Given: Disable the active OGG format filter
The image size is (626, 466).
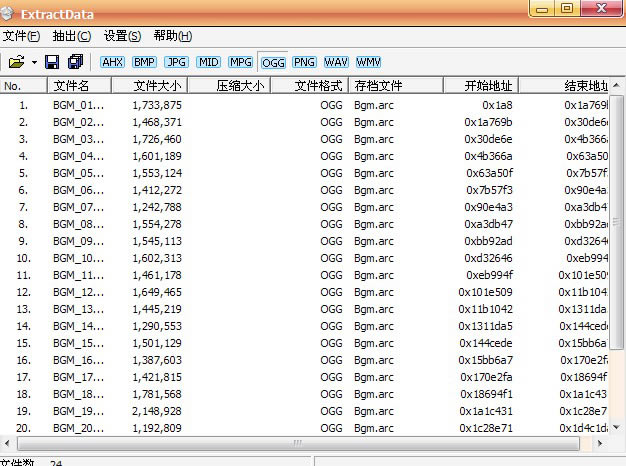Looking at the screenshot, I should coord(272,62).
